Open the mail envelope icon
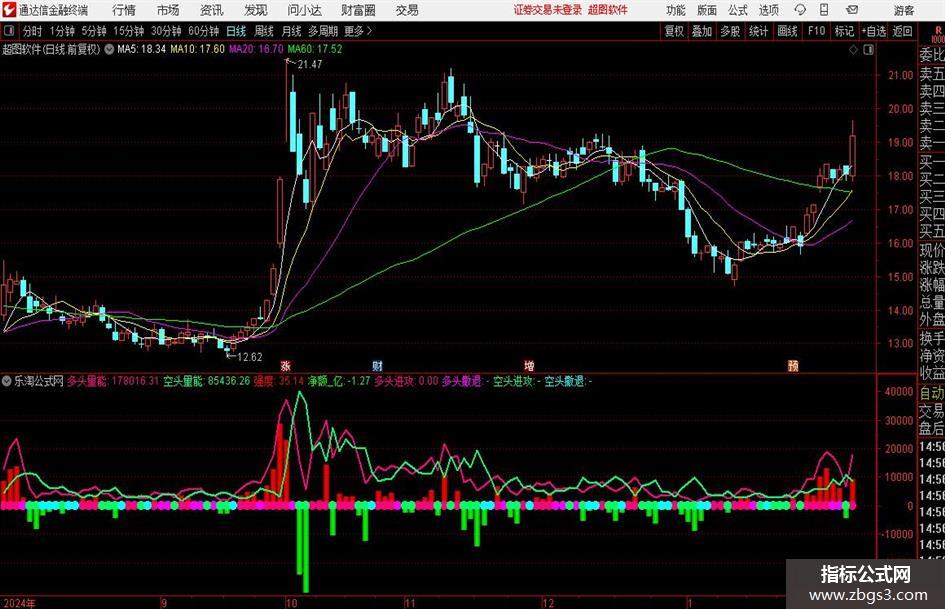Screen dimensions: 945x609 pyautogui.click(x=852, y=10)
